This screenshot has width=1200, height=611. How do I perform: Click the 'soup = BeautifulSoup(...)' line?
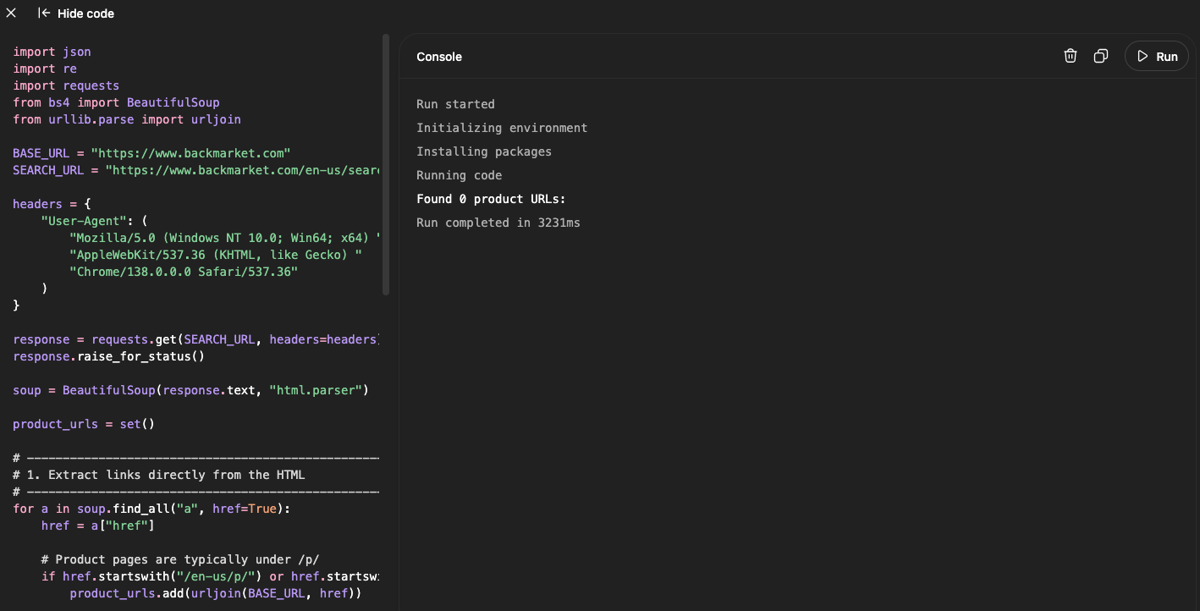pyautogui.click(x=191, y=391)
